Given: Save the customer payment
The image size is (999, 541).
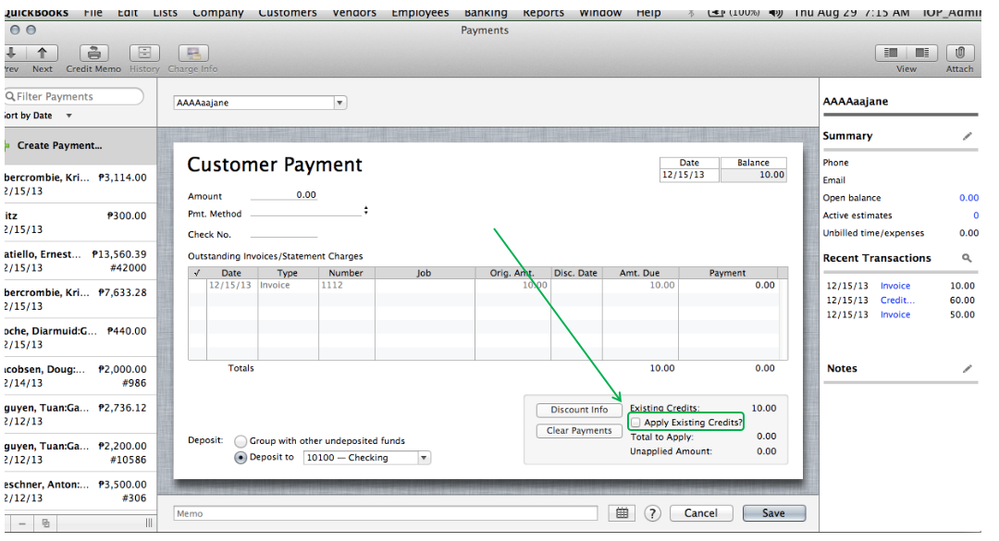Looking at the screenshot, I should coord(773,513).
